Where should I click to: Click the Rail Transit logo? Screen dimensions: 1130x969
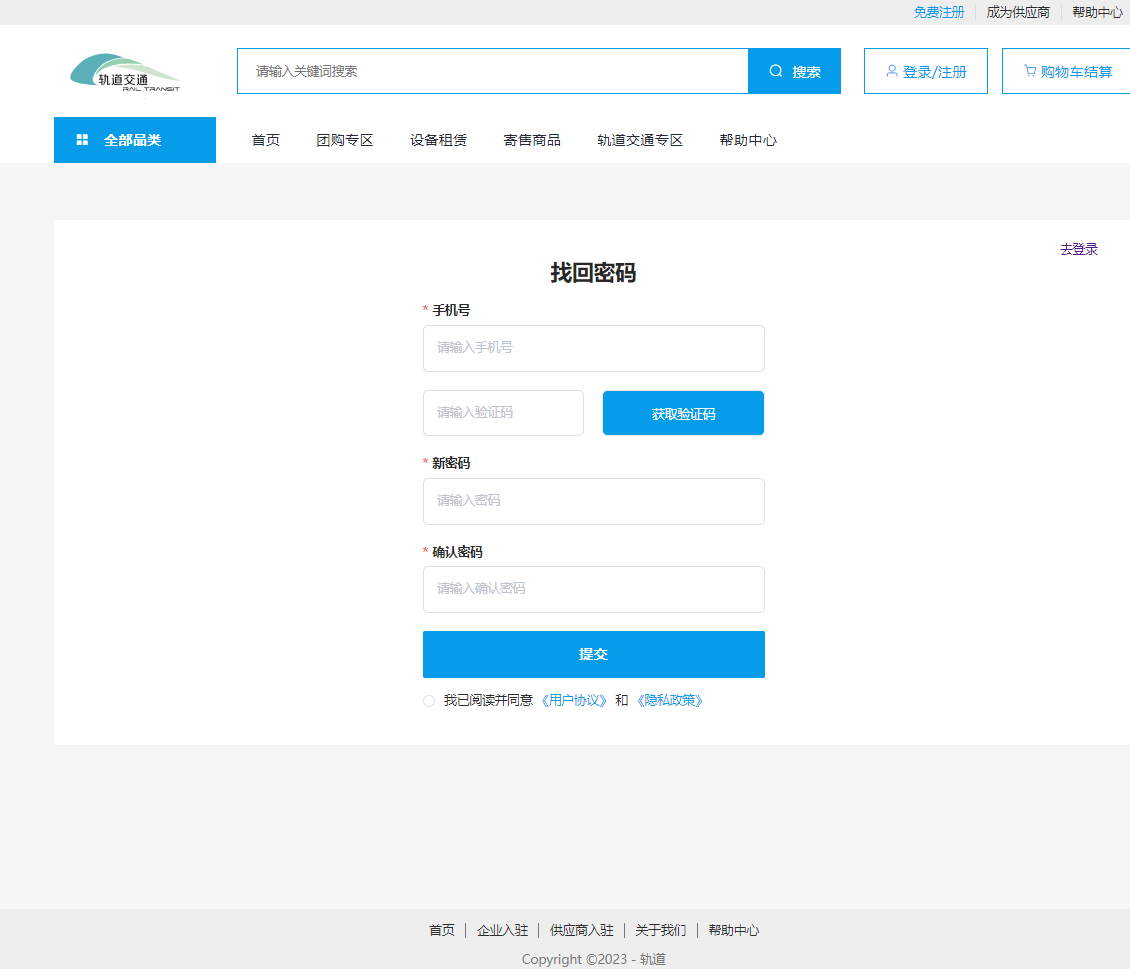125,73
